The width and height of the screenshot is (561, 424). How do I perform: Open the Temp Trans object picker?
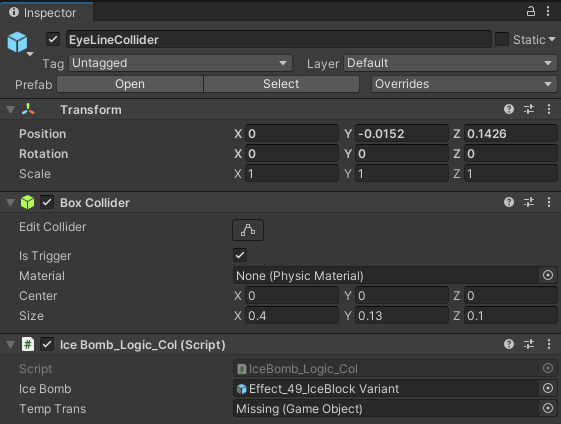coord(548,409)
